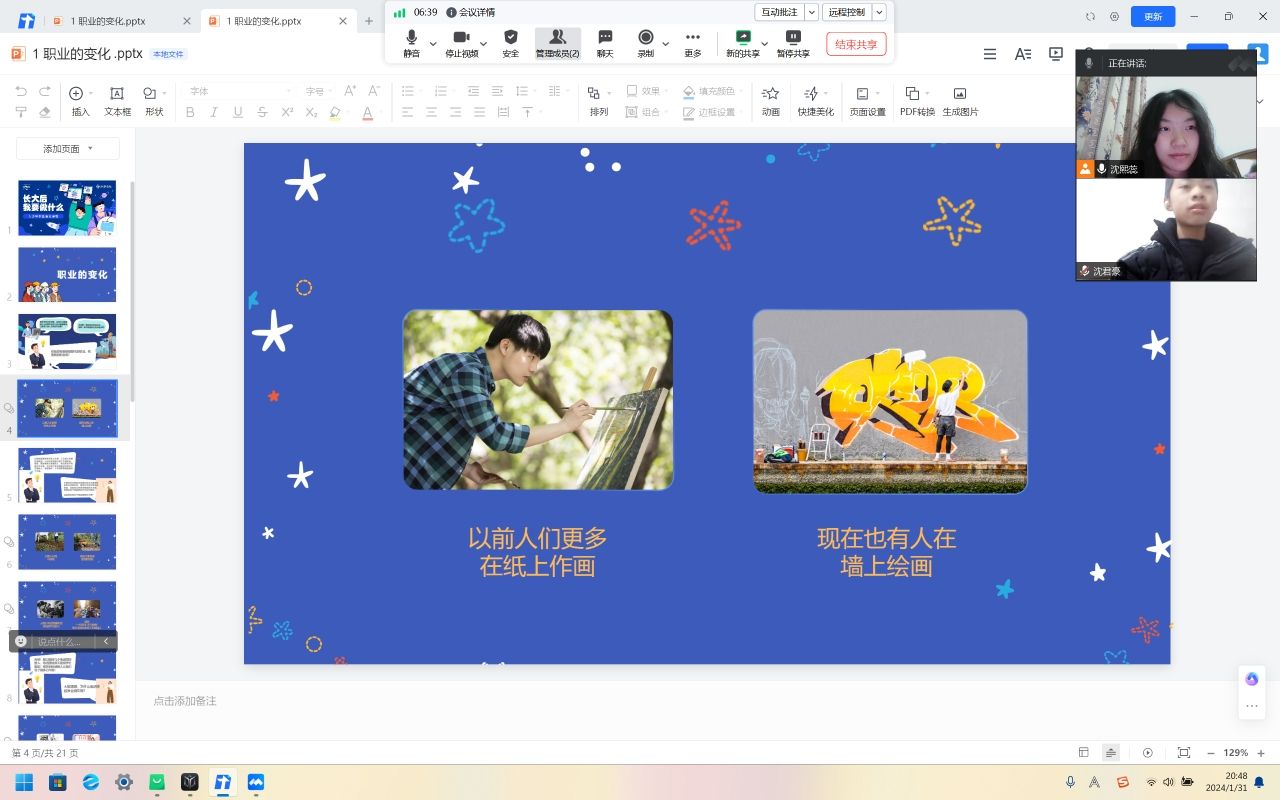Click the 更多 three-dots meeting icon
Image resolution: width=1280 pixels, height=800 pixels.
[693, 38]
